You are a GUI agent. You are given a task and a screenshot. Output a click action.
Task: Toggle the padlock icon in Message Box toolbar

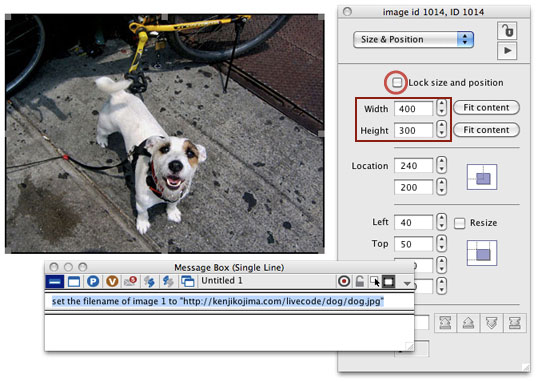(359, 281)
